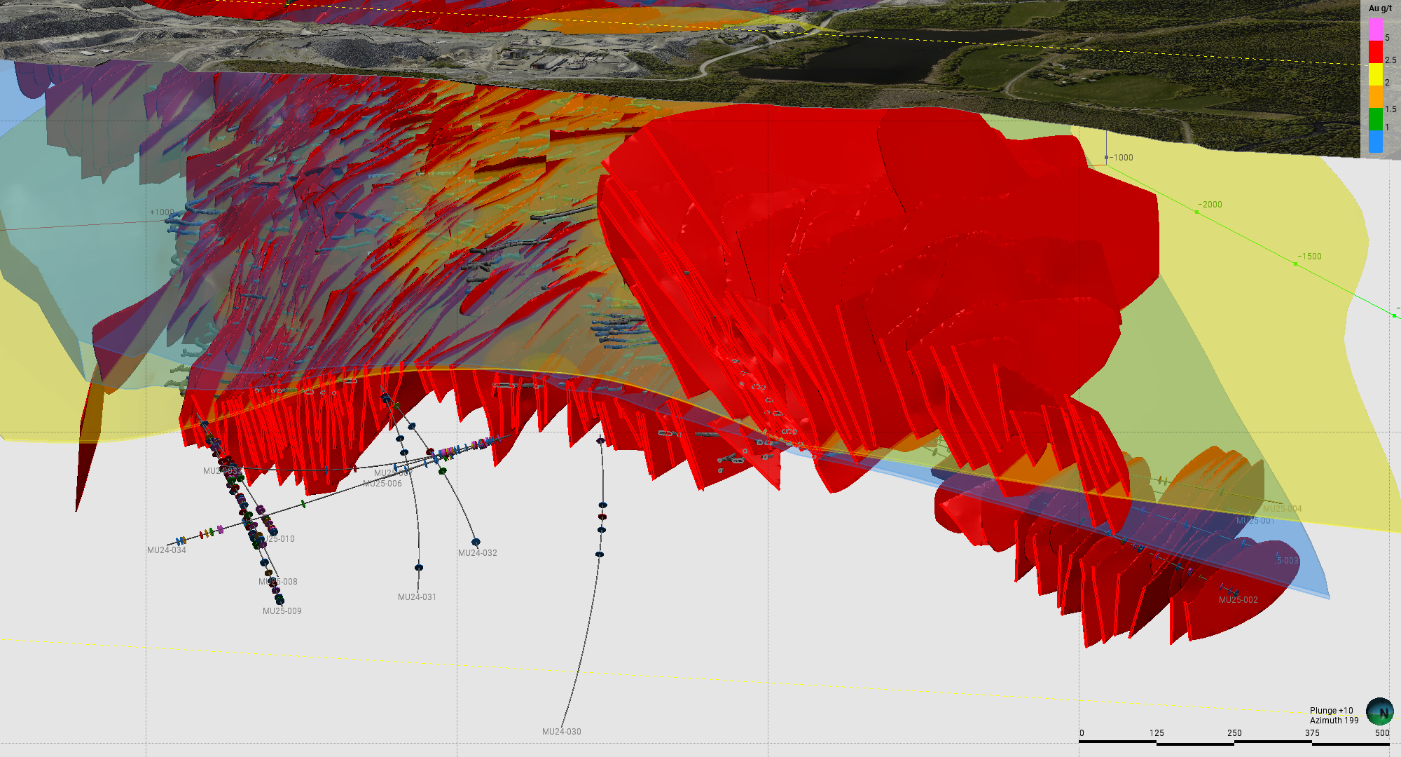Select the yellow band in the Au g/t legend
This screenshot has width=1401, height=757.
coord(1377,75)
